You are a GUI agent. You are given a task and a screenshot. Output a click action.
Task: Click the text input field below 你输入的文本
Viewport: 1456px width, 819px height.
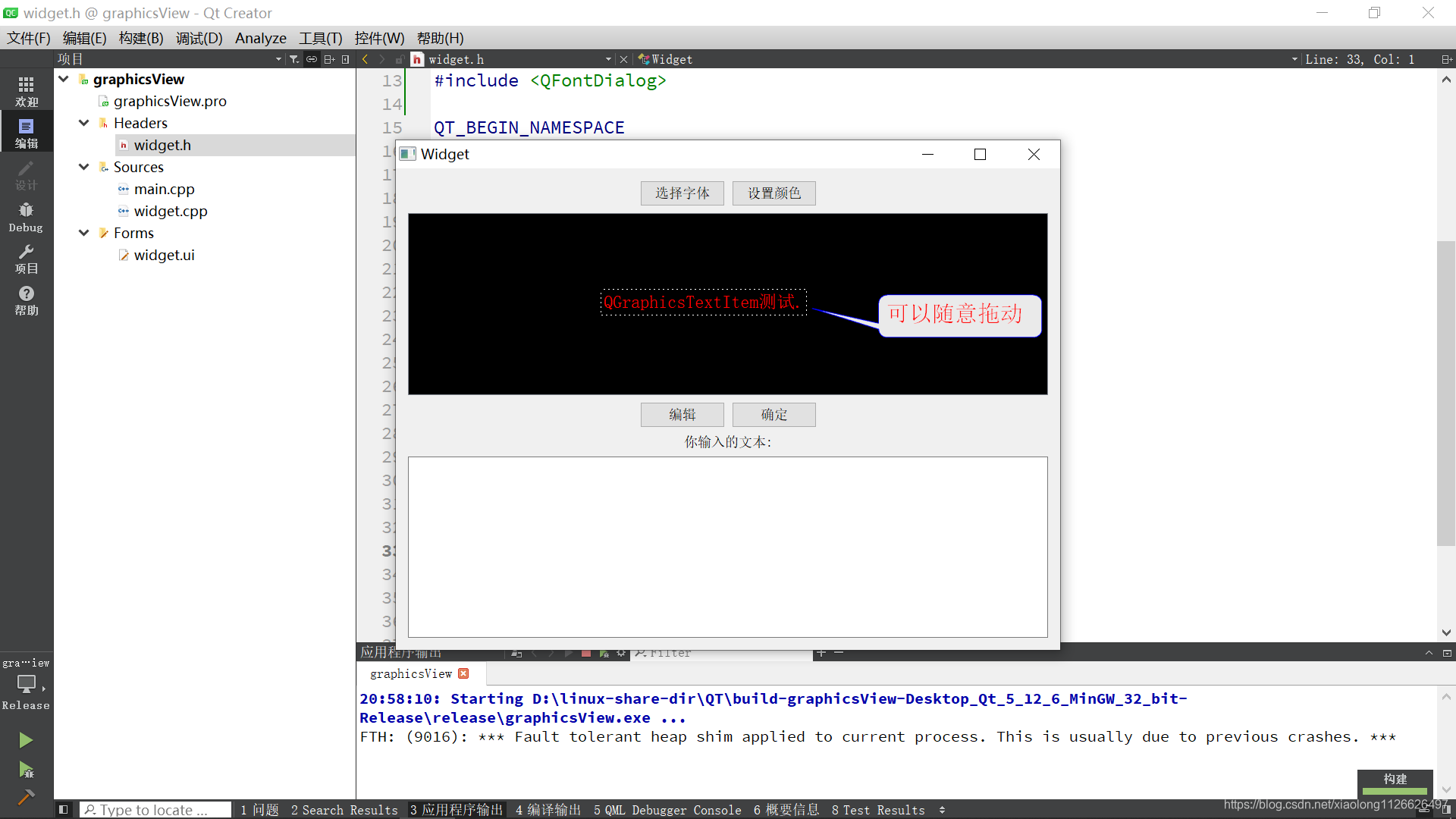[x=727, y=547]
